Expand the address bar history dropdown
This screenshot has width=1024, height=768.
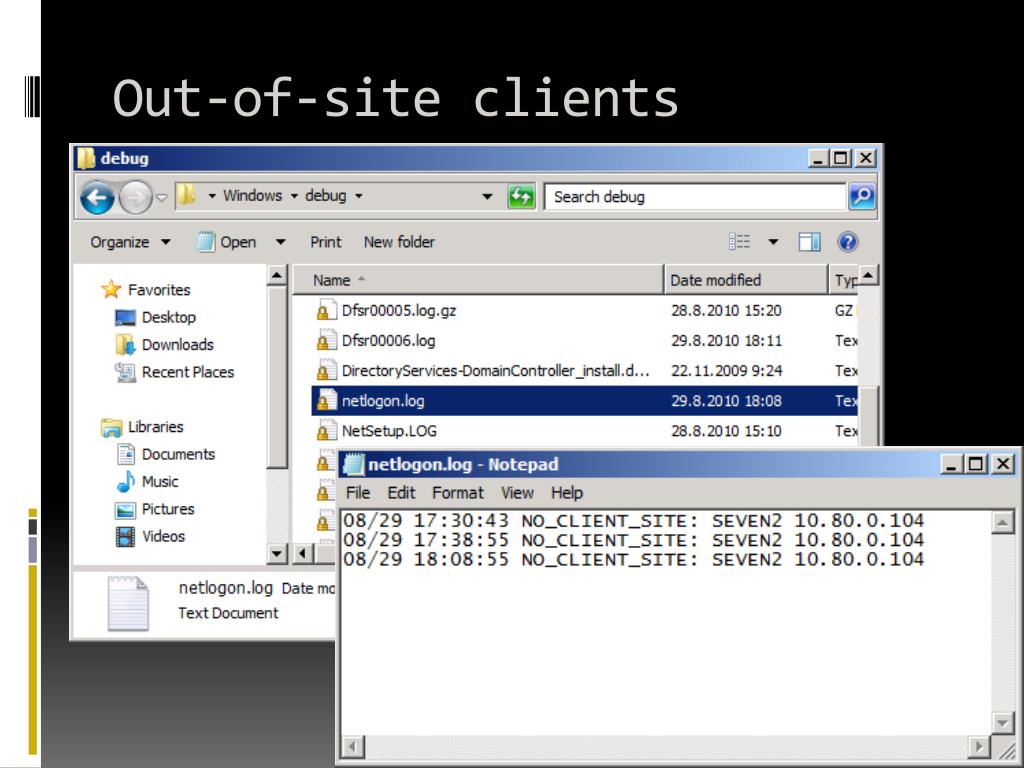point(487,197)
